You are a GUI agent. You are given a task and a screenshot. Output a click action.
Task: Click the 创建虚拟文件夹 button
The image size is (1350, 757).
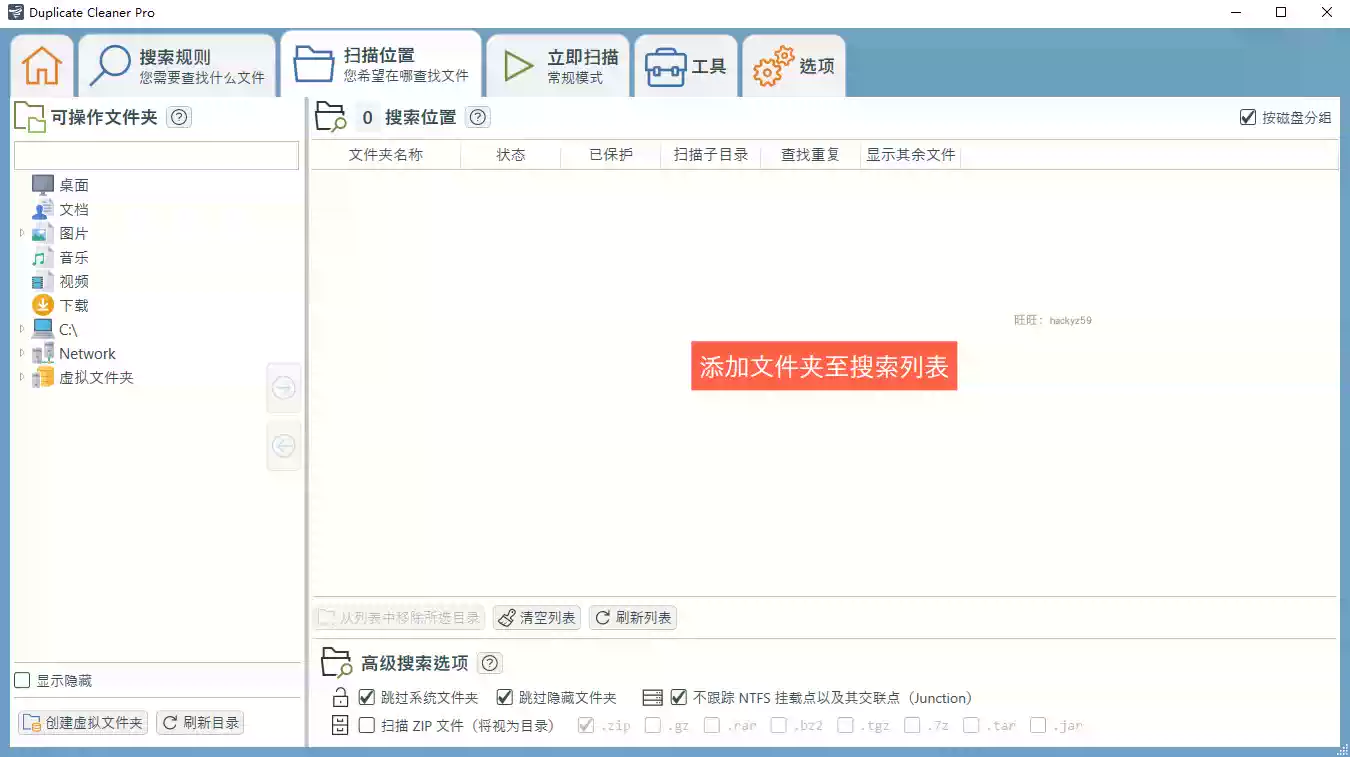(x=83, y=723)
